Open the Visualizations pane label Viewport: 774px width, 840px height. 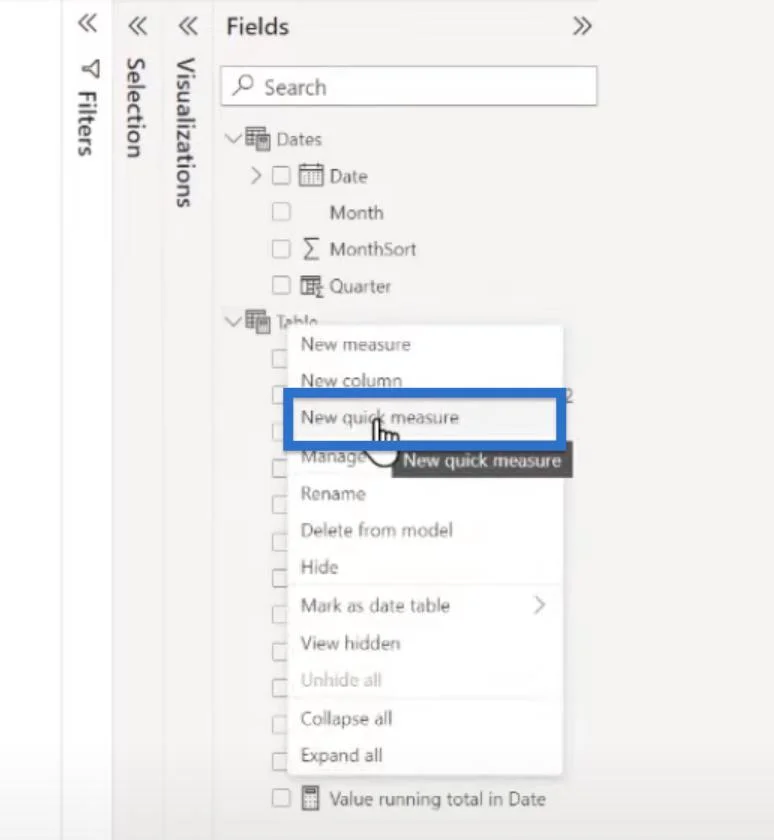tap(186, 132)
